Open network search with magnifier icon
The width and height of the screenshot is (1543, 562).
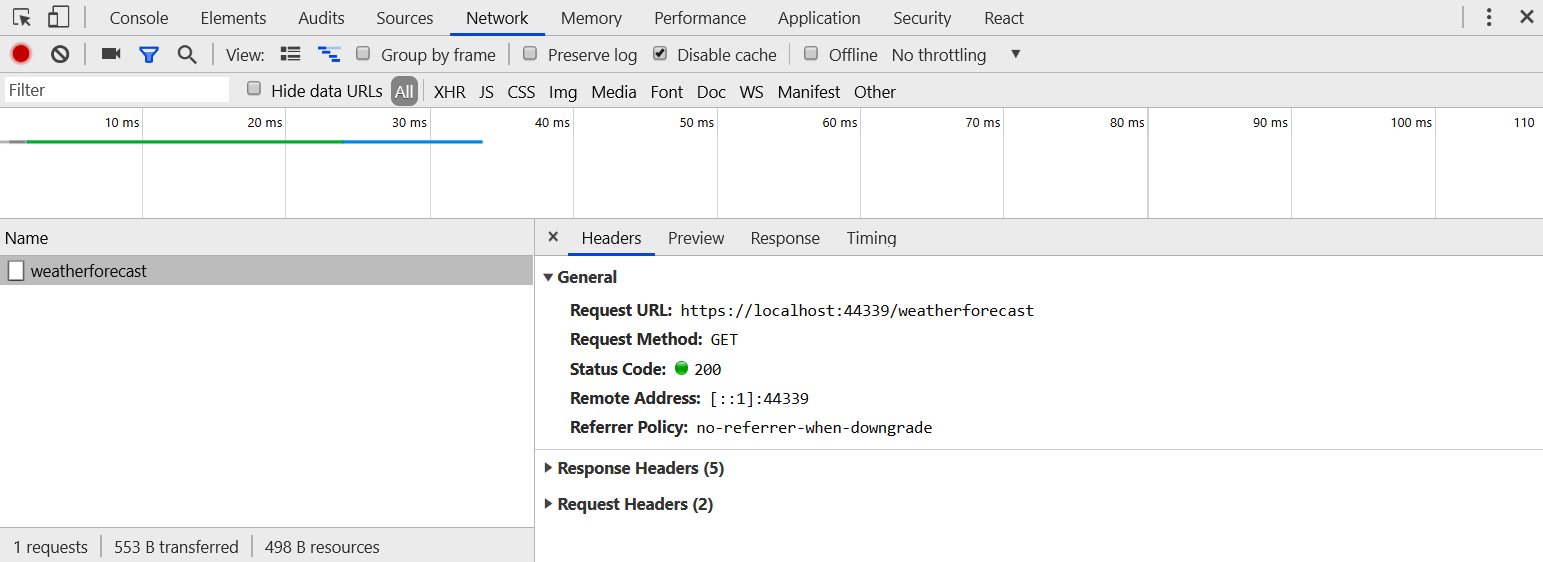point(187,54)
